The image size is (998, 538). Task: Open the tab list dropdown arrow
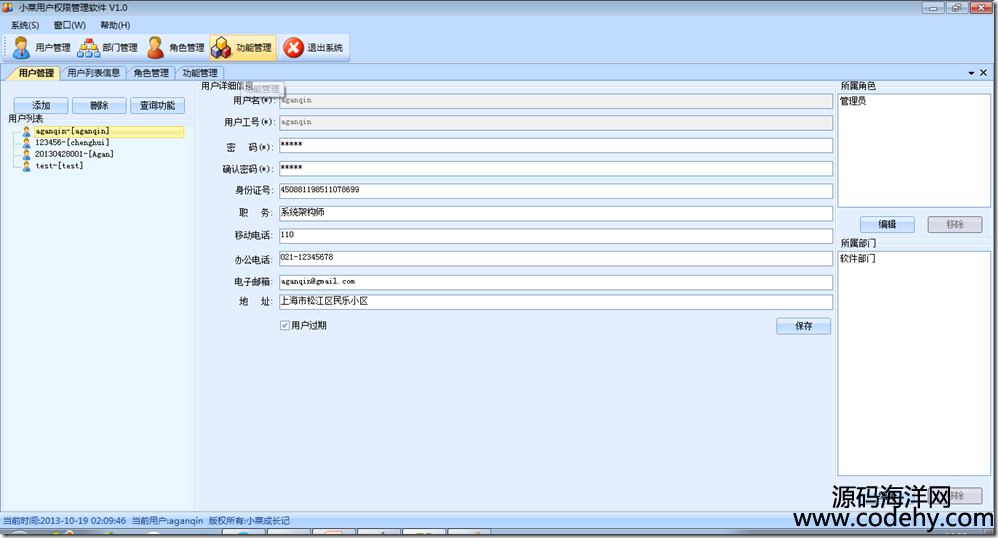[970, 73]
